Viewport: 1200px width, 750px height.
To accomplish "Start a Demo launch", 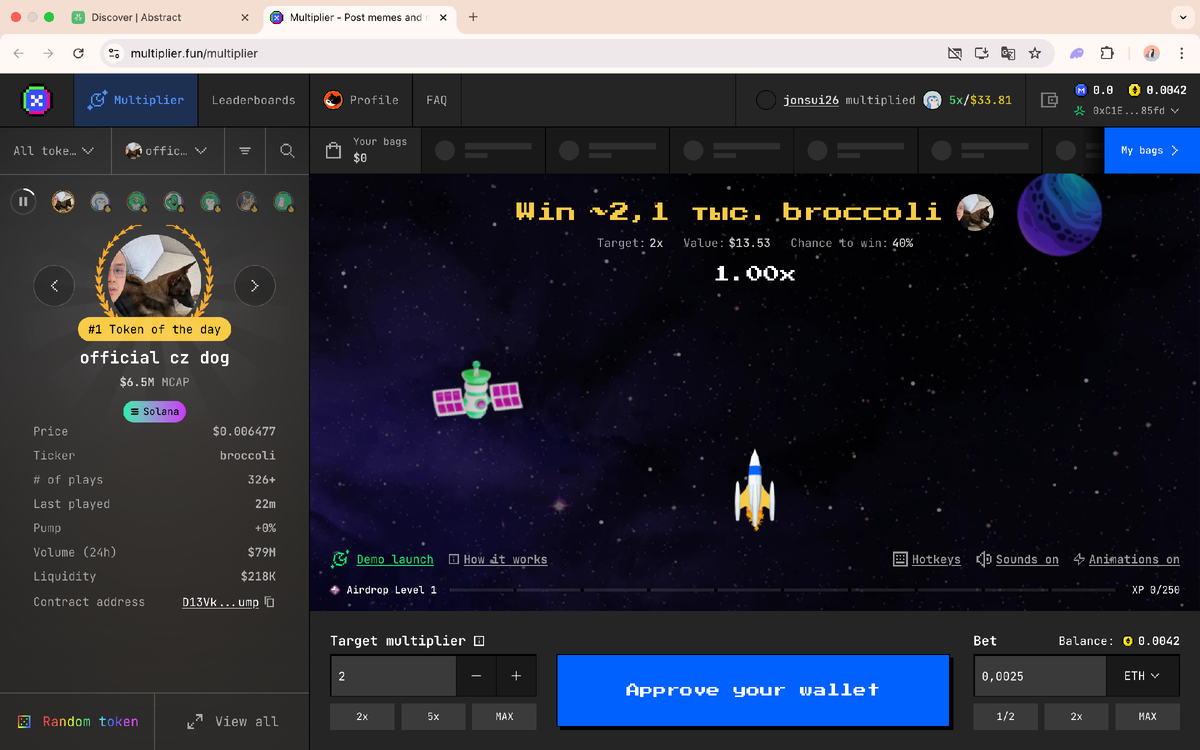I will 383,559.
